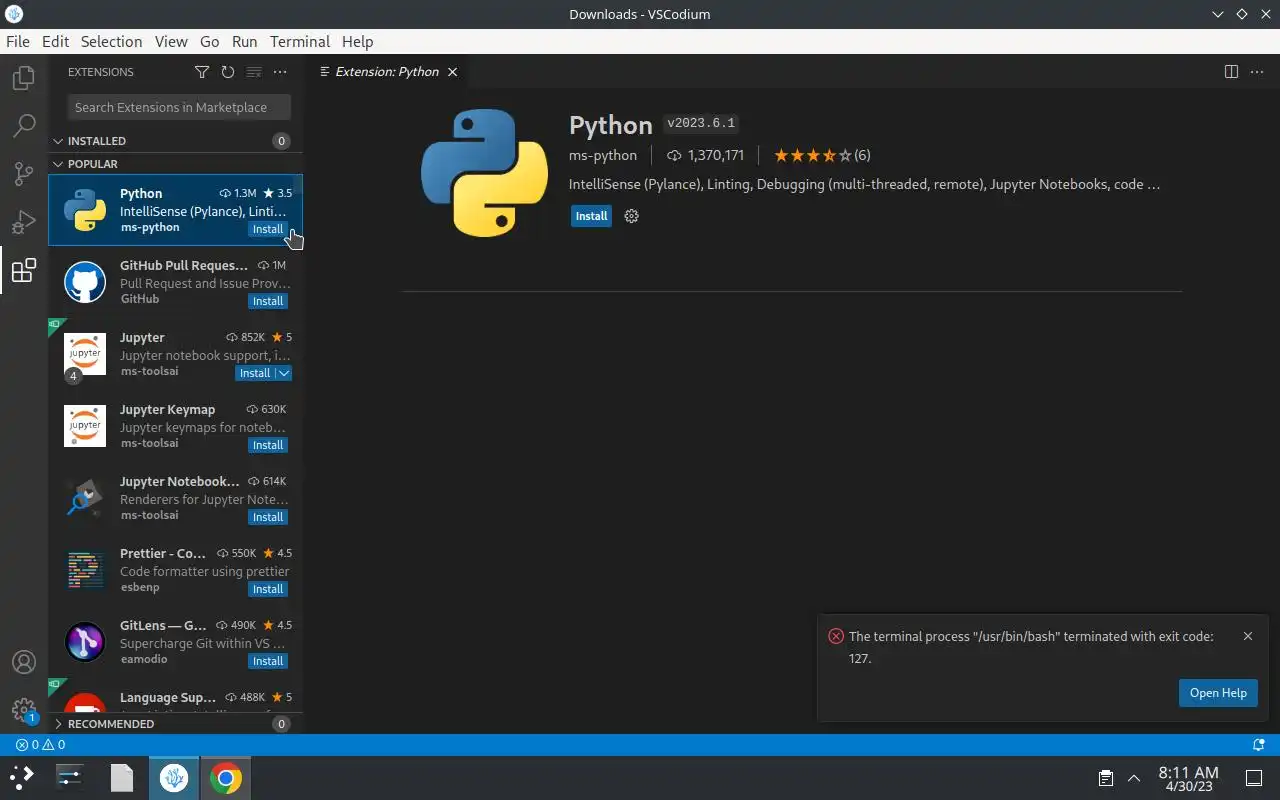
Task: Click the 1,370,171 install count
Action: click(706, 155)
